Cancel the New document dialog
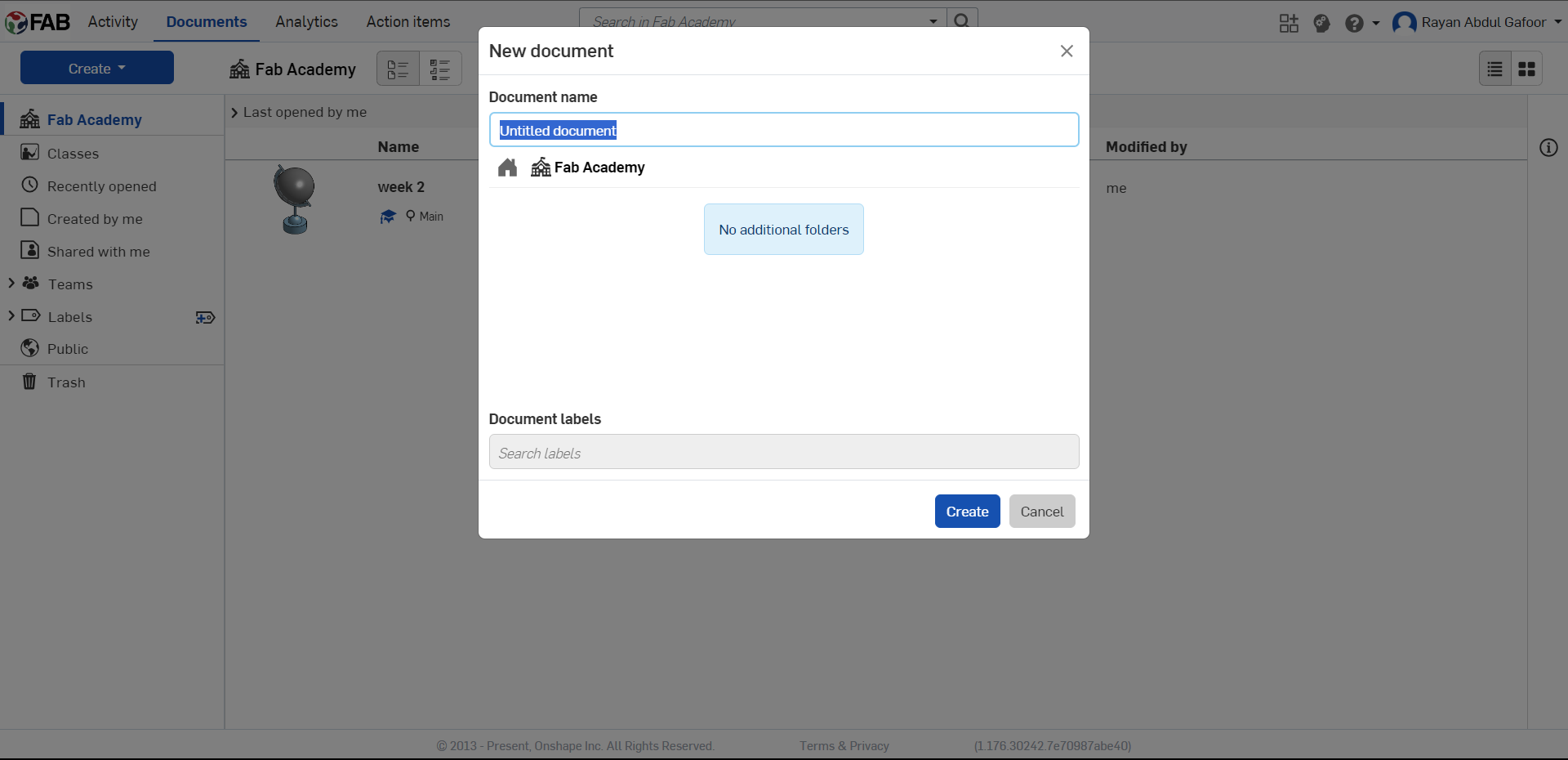 tap(1041, 512)
